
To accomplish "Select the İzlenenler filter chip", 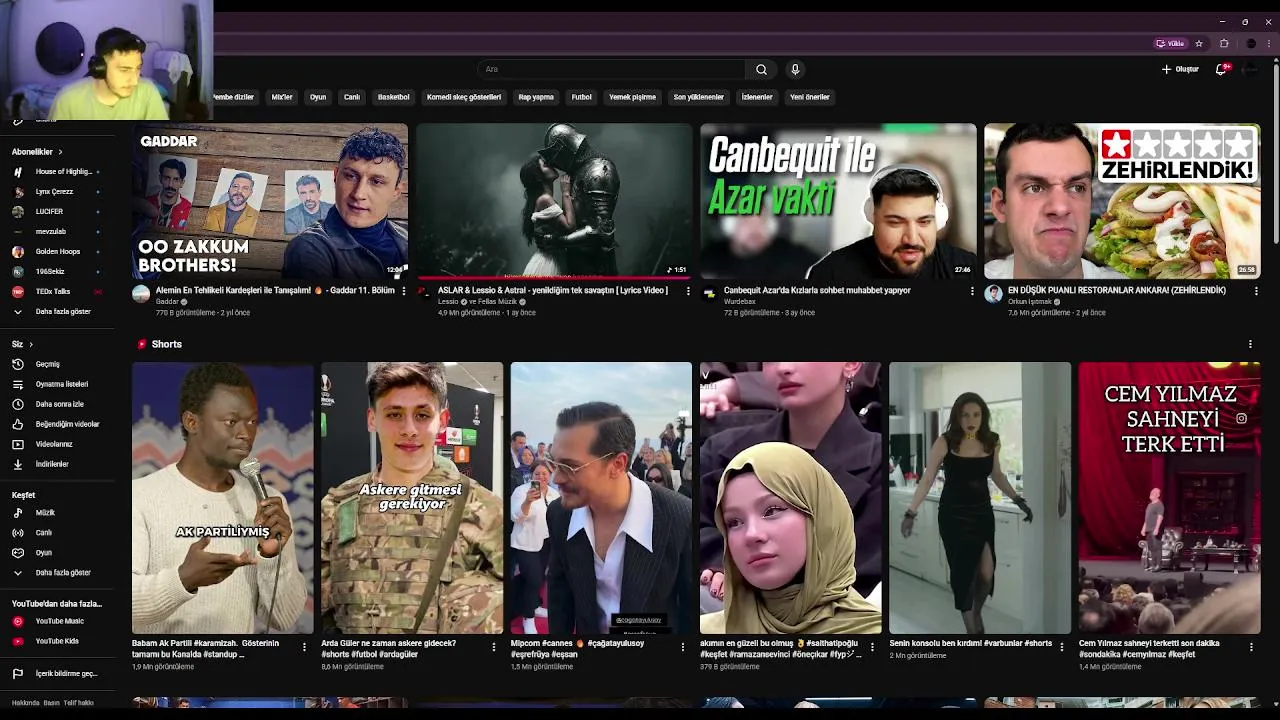I will pos(757,97).
